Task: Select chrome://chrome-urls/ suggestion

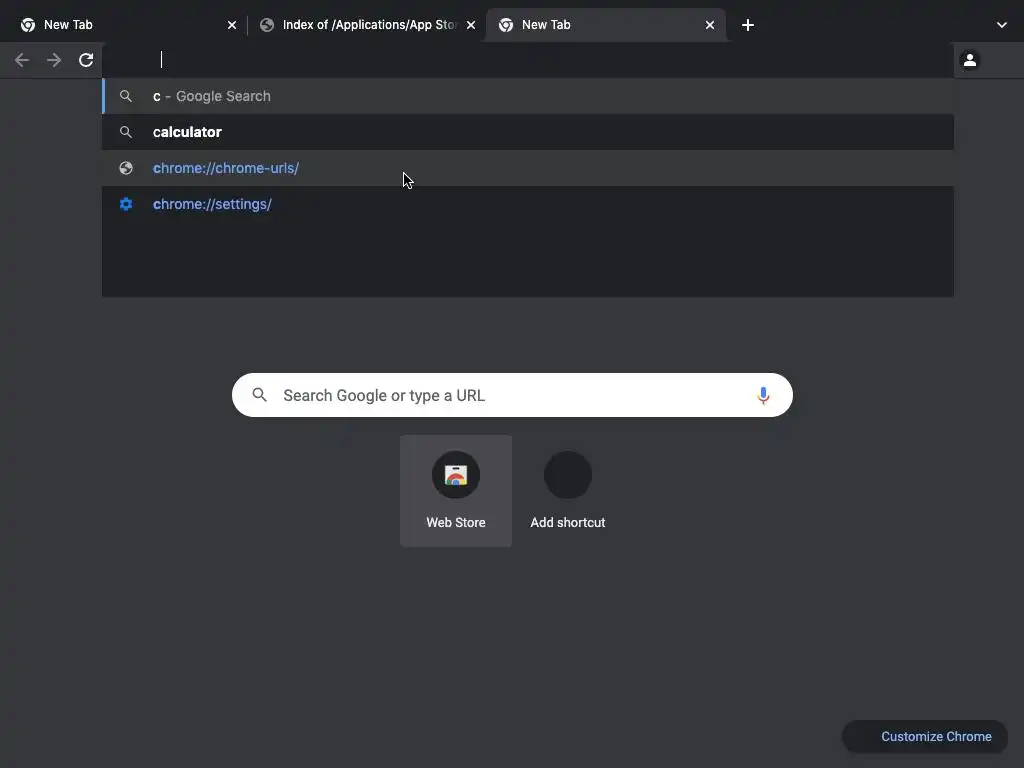Action: (x=528, y=168)
